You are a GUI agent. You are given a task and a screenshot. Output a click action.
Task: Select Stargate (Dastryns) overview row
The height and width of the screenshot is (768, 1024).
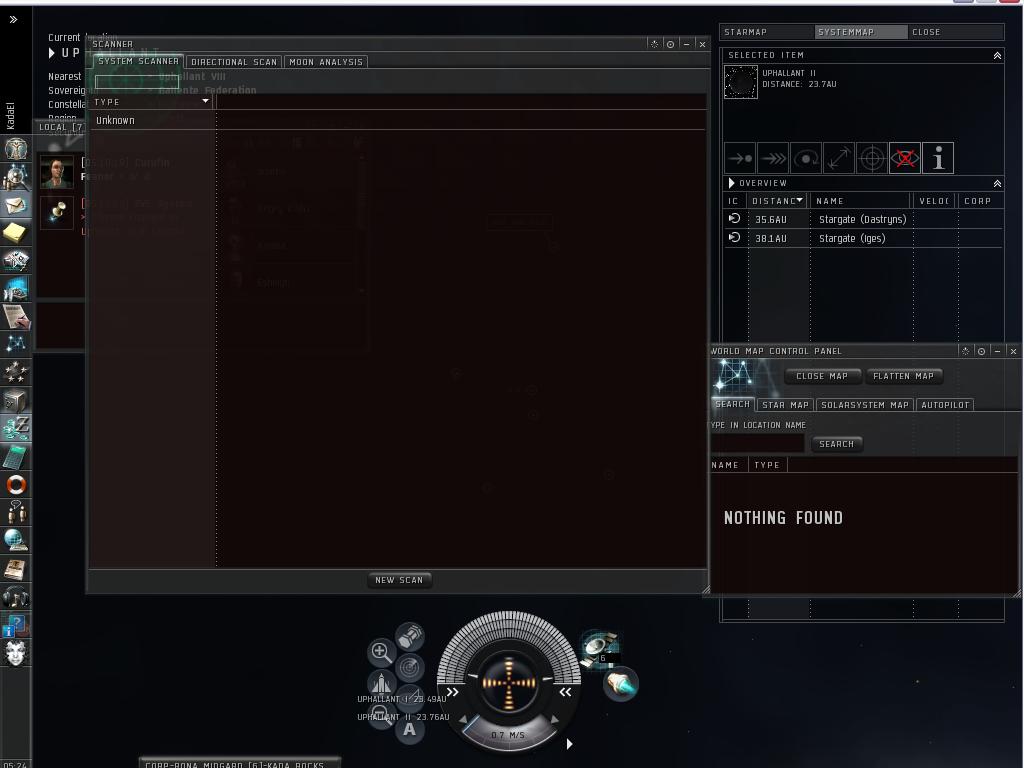tap(863, 219)
